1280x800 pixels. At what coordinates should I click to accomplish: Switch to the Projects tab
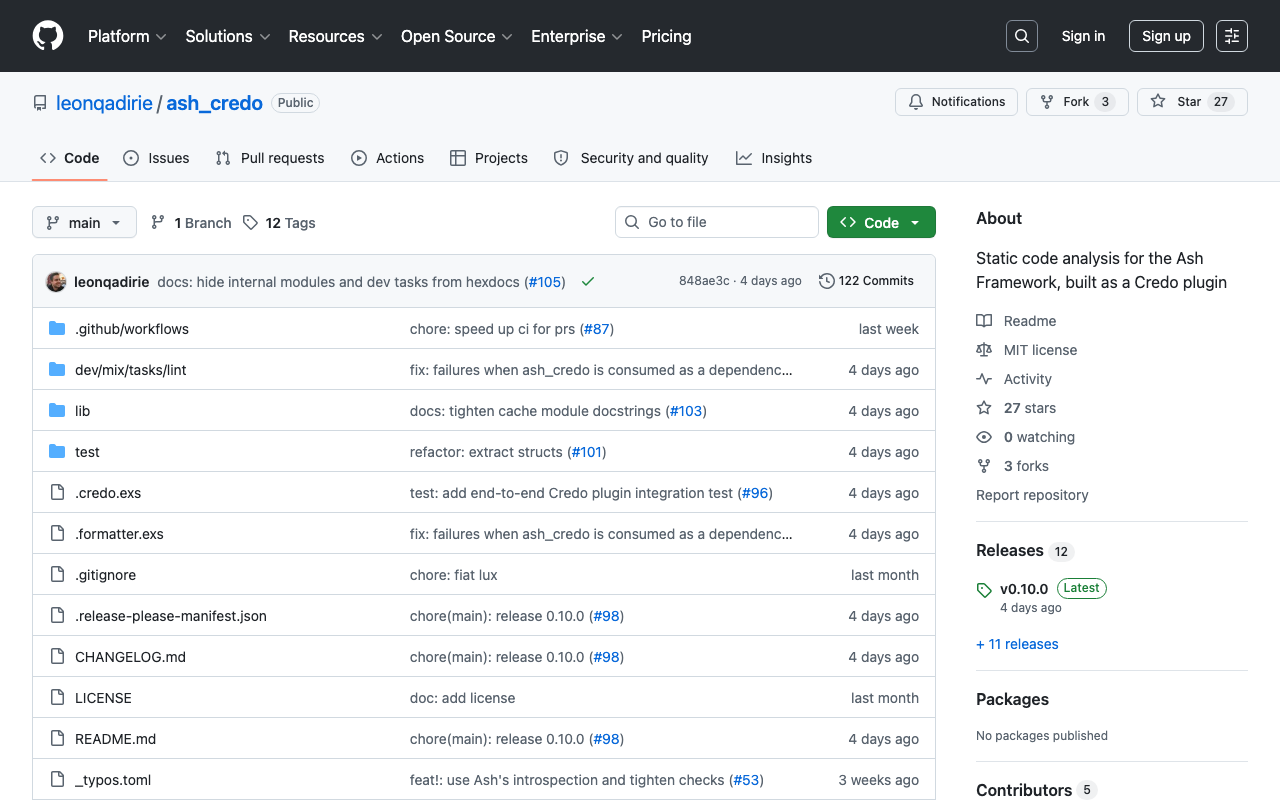(x=489, y=158)
